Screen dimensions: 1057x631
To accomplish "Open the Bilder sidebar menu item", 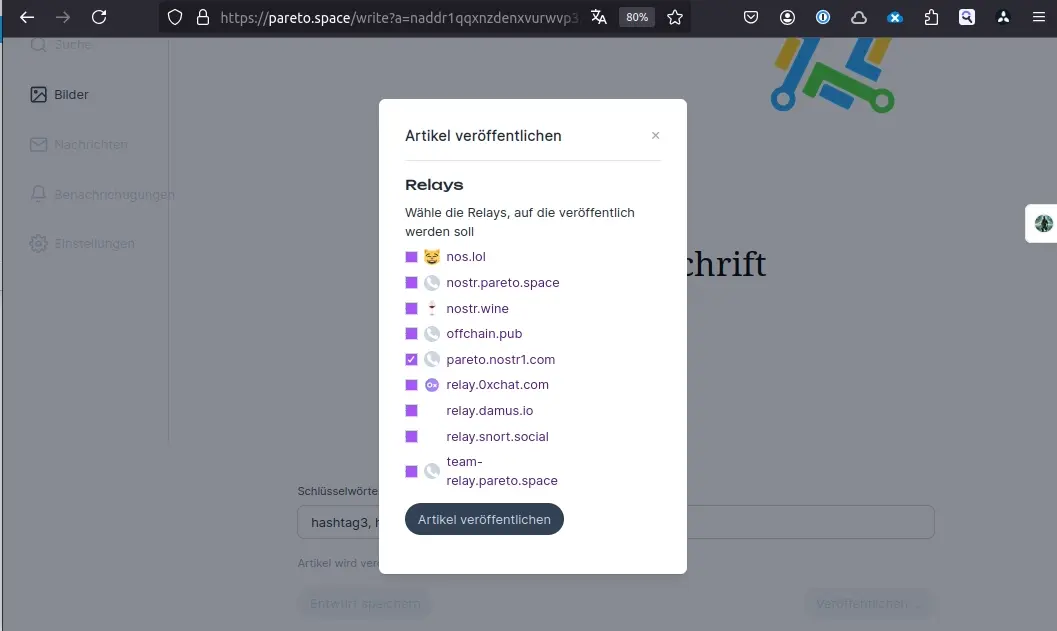I will coord(59,94).
